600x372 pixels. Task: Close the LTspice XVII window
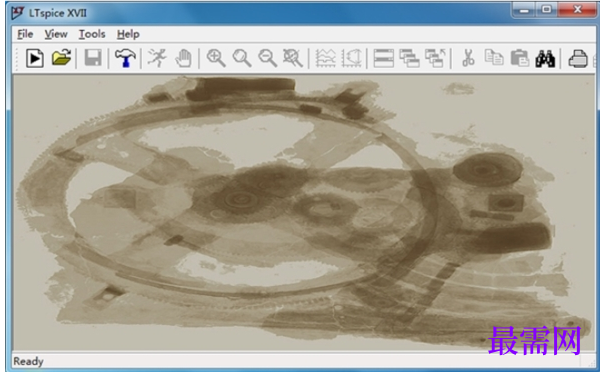(x=577, y=10)
